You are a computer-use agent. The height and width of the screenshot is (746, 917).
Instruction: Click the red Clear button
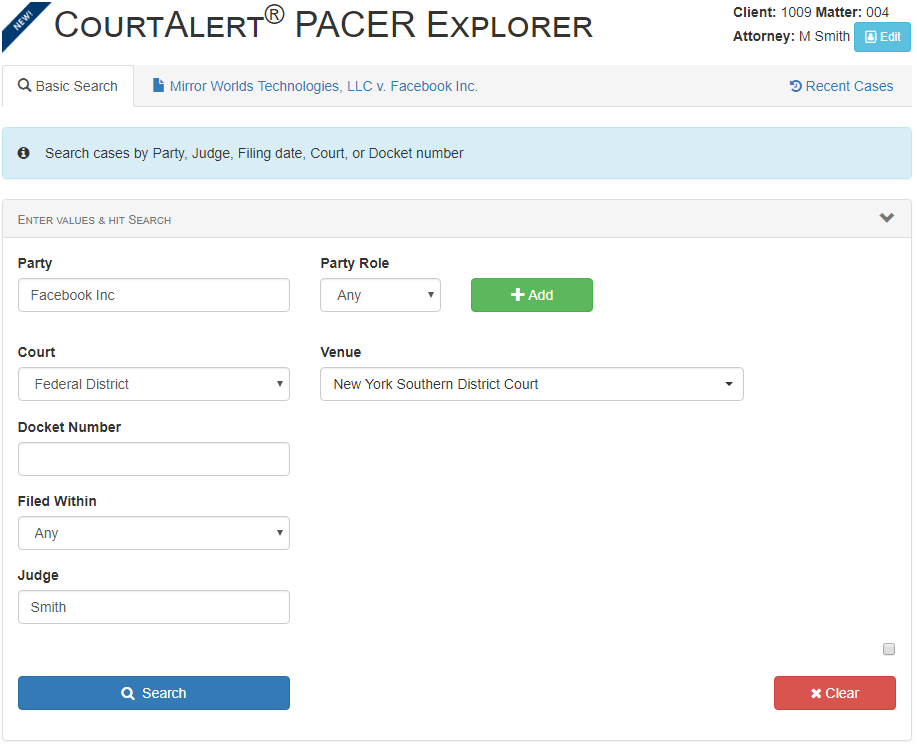point(835,693)
